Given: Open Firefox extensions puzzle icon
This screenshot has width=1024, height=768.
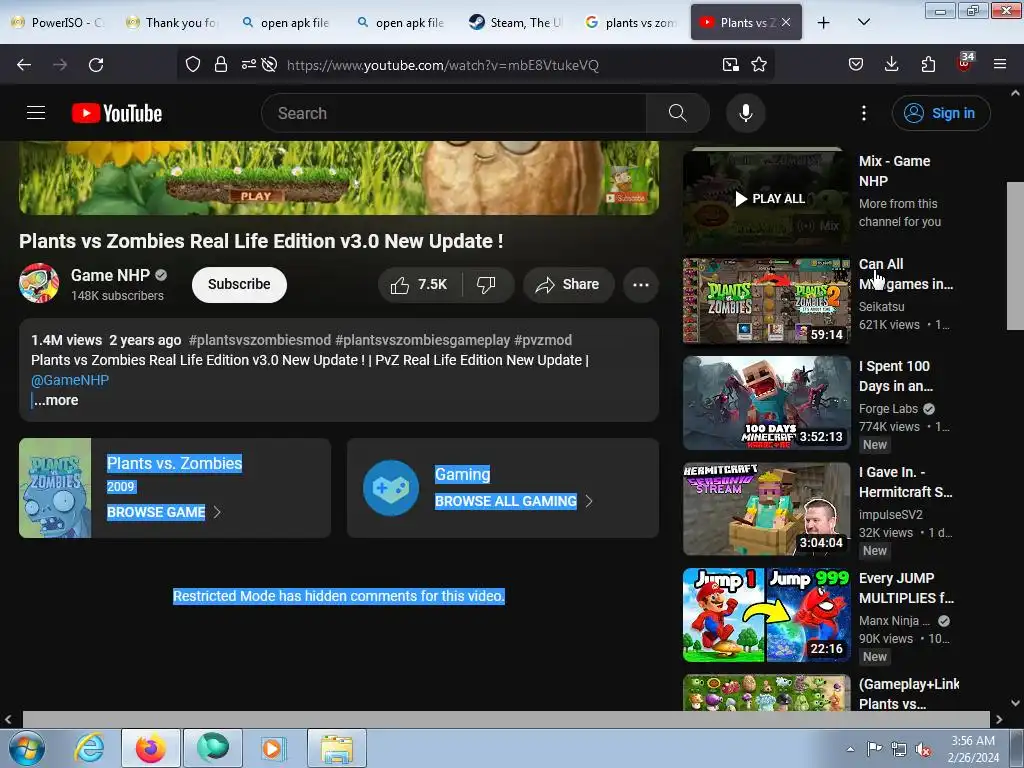Looking at the screenshot, I should [x=928, y=64].
